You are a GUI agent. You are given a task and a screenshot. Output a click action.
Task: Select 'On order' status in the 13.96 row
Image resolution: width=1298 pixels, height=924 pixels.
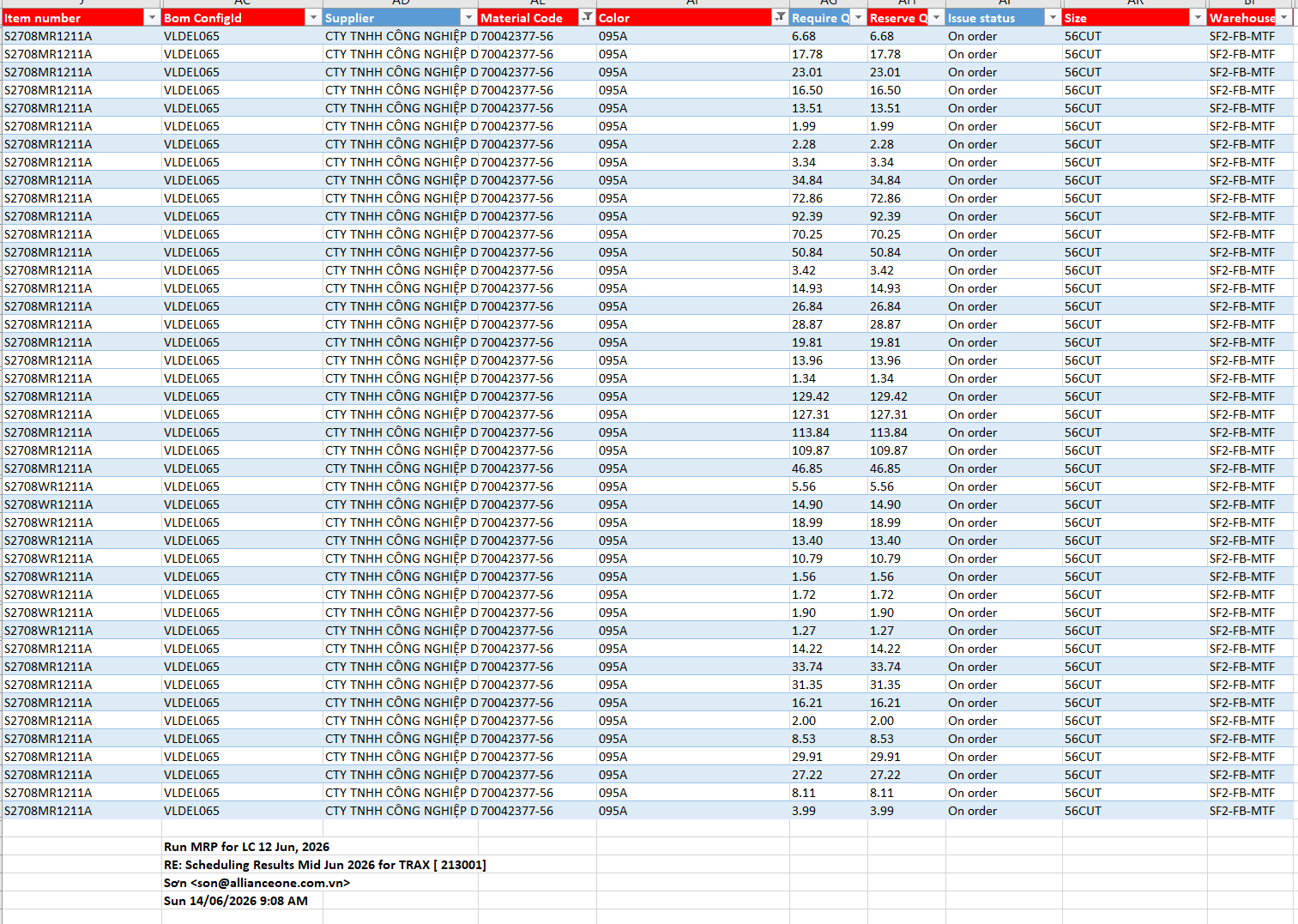click(x=1004, y=360)
